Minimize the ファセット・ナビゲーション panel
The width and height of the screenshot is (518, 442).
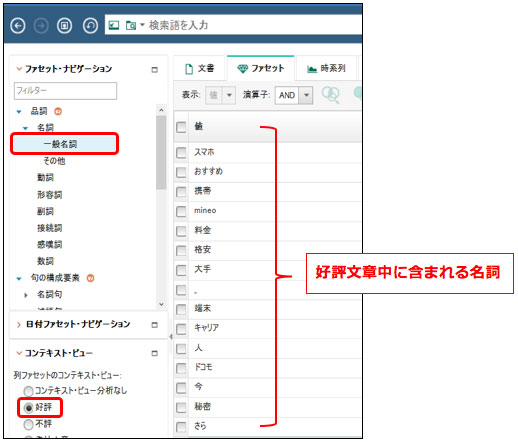(x=154, y=70)
